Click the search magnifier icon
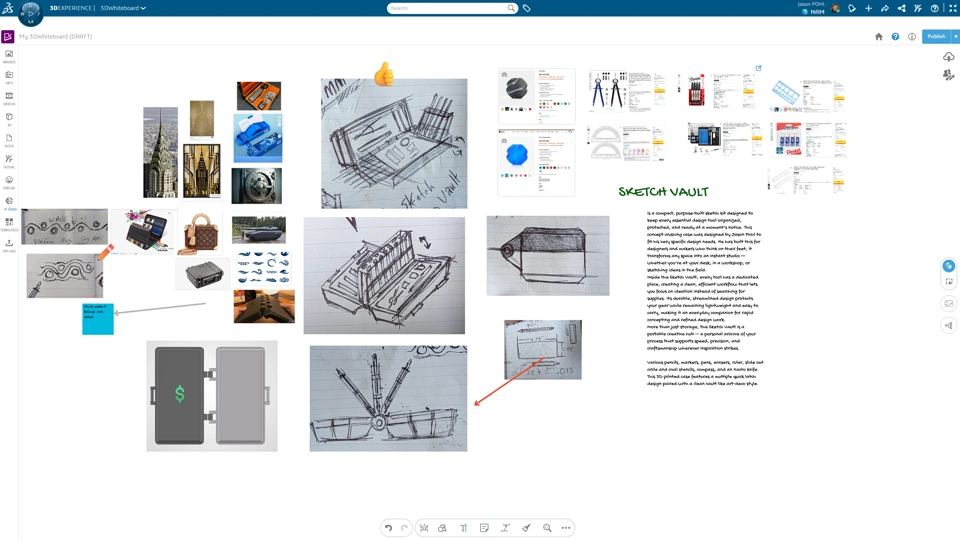Image resolution: width=960 pixels, height=540 pixels. pos(511,8)
